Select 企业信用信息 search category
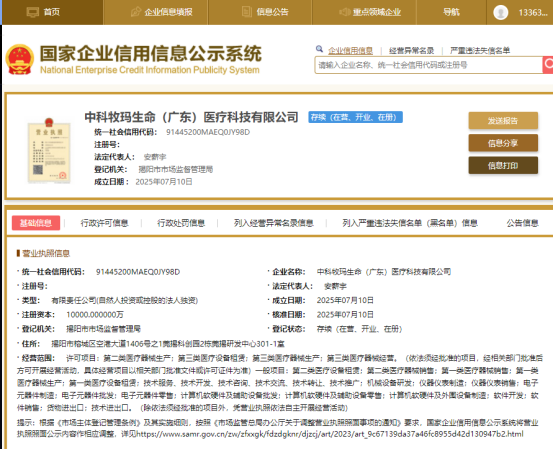The image size is (558, 455). [350, 51]
